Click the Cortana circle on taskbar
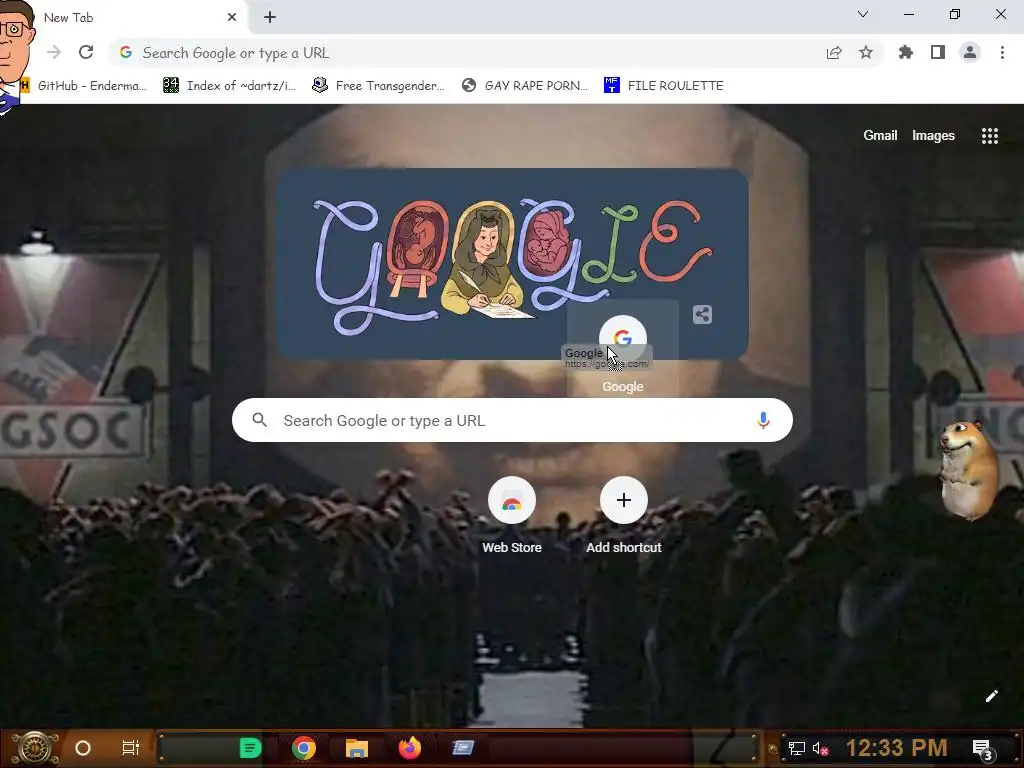The image size is (1024, 768). click(83, 748)
